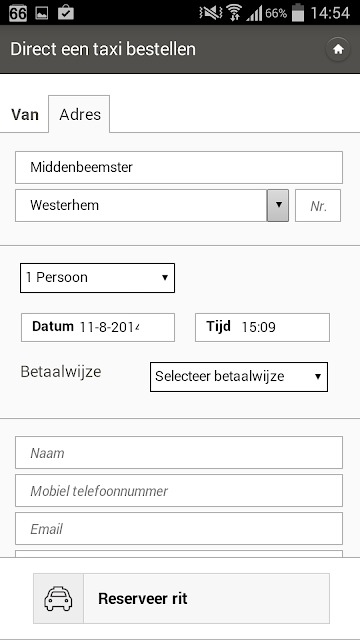Tap the 66 notification badge icon
This screenshot has height=640, width=360.
click(x=18, y=13)
